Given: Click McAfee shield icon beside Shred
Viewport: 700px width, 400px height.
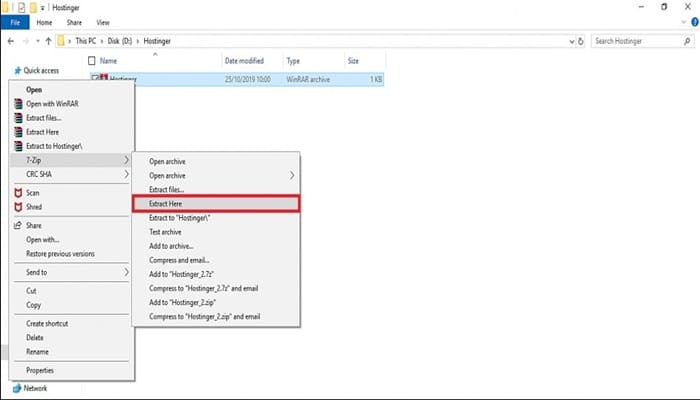Looking at the screenshot, I should [x=18, y=207].
